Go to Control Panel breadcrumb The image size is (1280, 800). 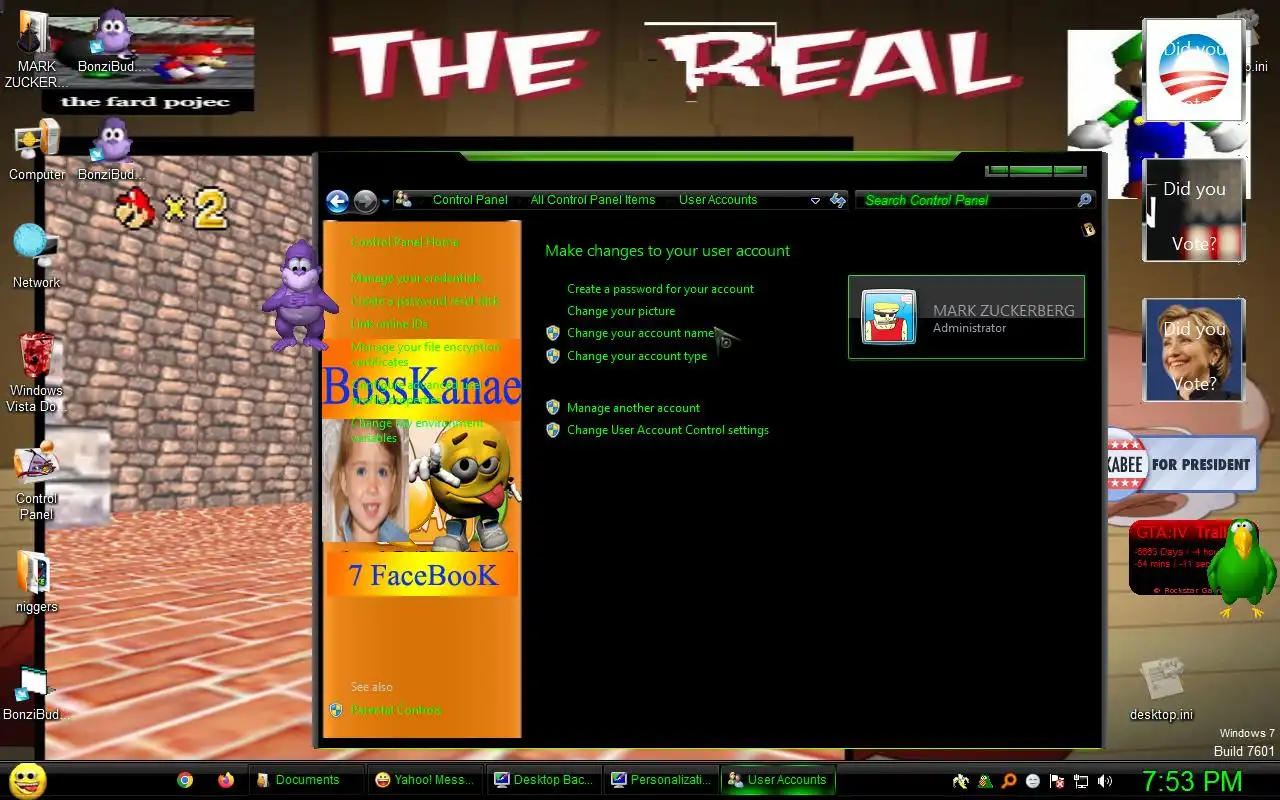click(x=470, y=200)
